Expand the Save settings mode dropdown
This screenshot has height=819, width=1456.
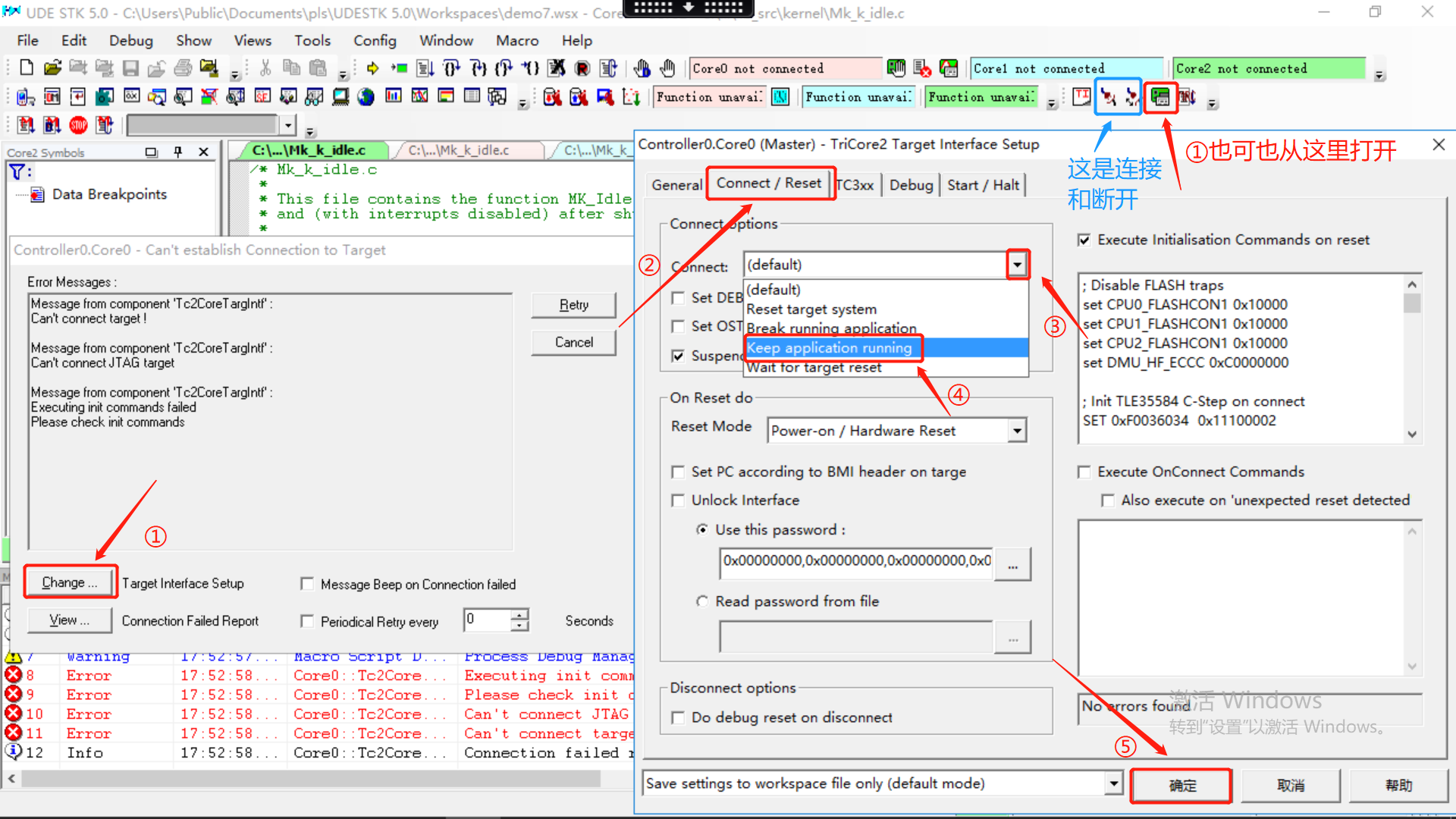1112,783
